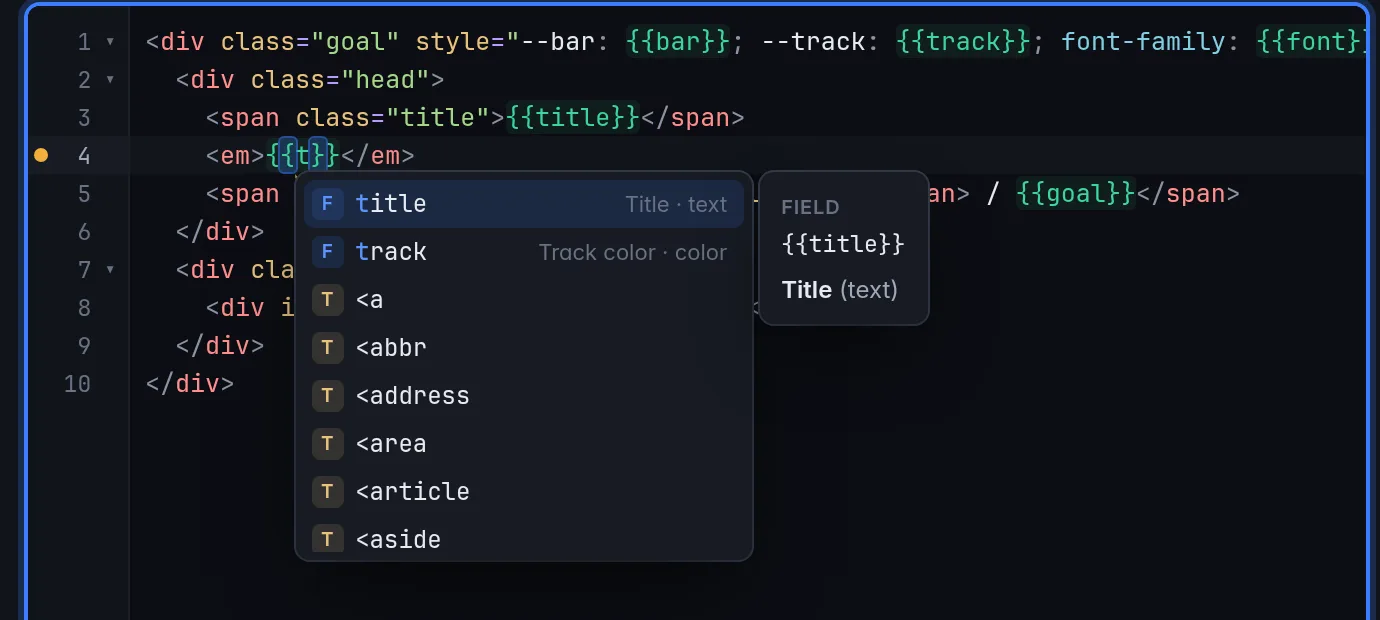This screenshot has width=1380, height=620.
Task: Click the orange marker dot on line 4
Action: [41, 155]
